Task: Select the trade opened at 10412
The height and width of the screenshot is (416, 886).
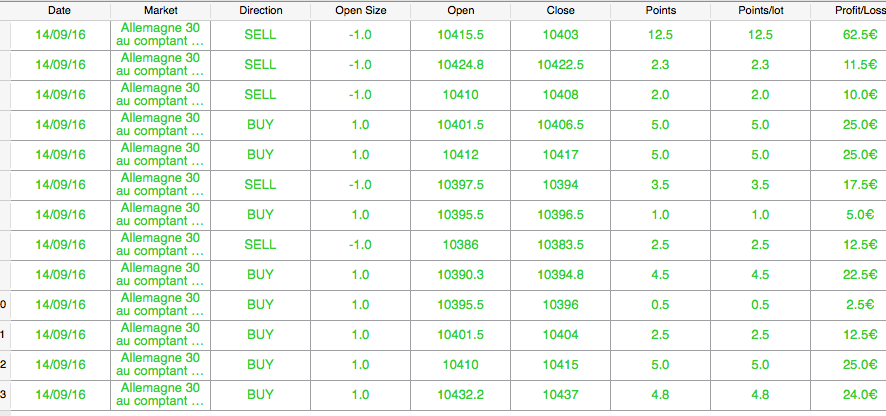Action: pos(443,155)
